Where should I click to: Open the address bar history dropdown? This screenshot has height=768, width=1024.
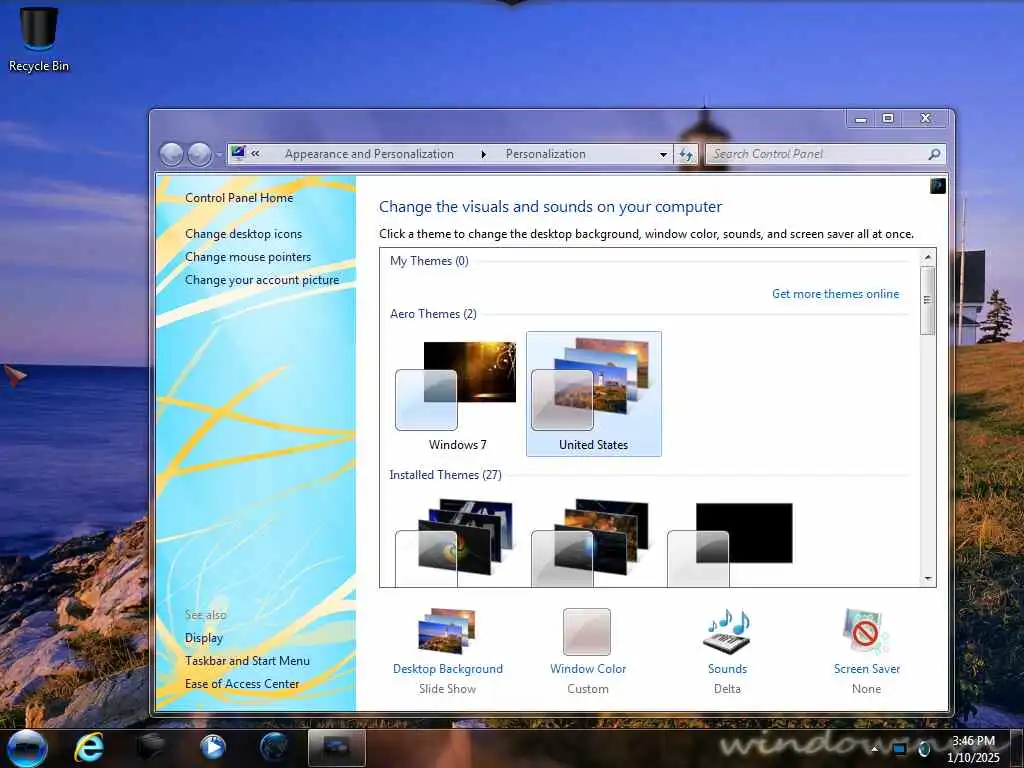664,155
